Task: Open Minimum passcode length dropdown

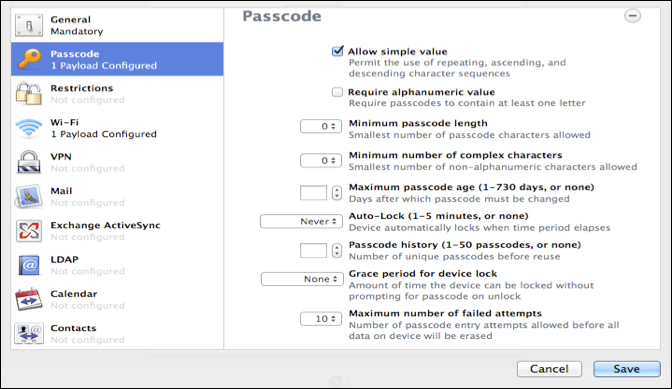Action: click(321, 126)
